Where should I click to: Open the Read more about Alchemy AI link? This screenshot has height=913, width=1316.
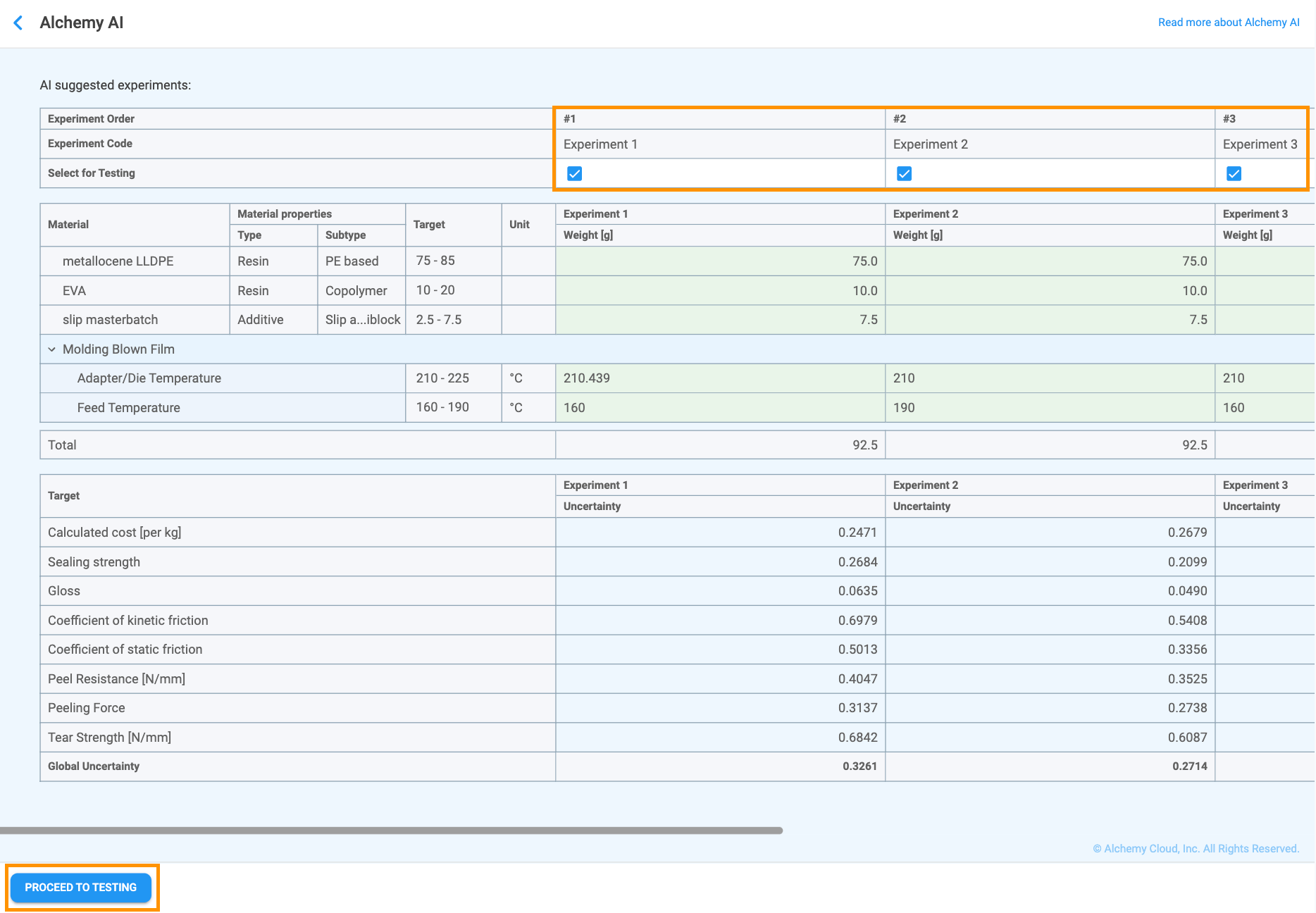pyautogui.click(x=1229, y=23)
